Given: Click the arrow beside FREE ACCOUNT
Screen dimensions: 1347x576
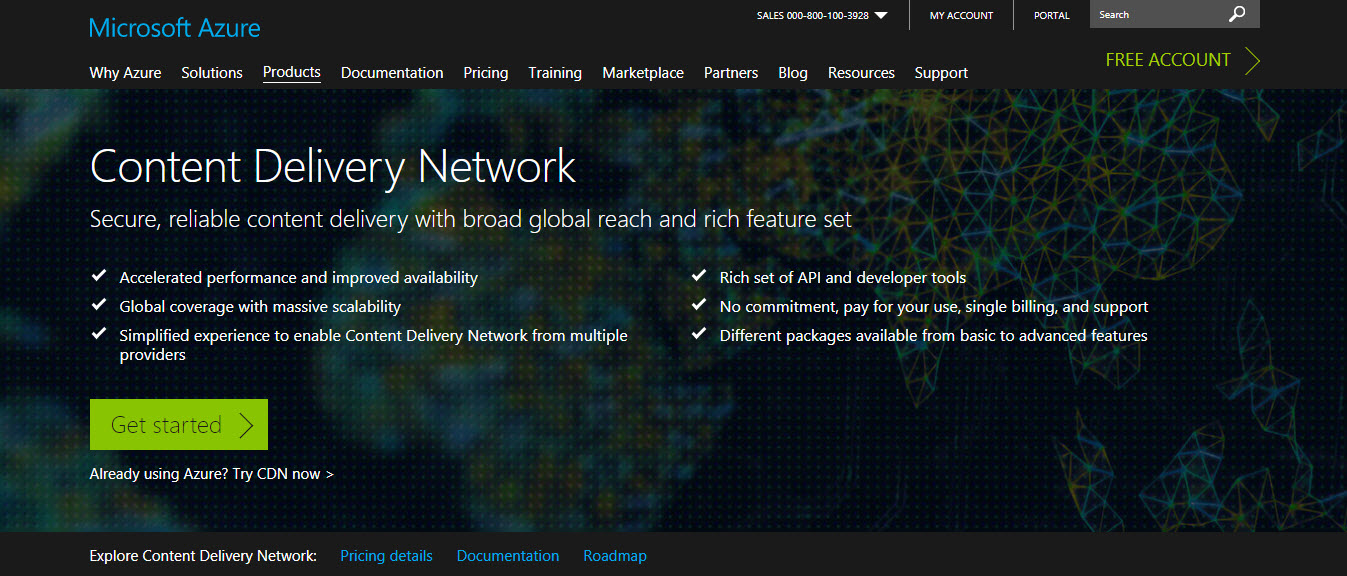Looking at the screenshot, I should 1252,60.
